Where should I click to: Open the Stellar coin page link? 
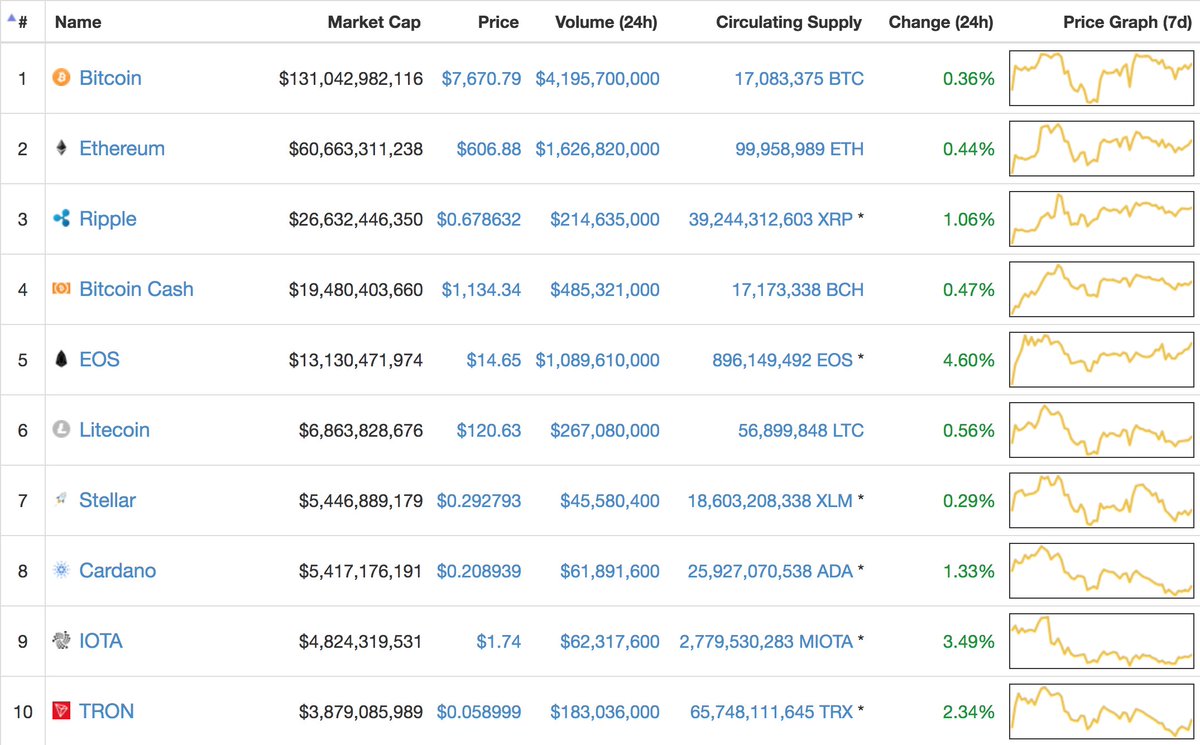point(107,500)
